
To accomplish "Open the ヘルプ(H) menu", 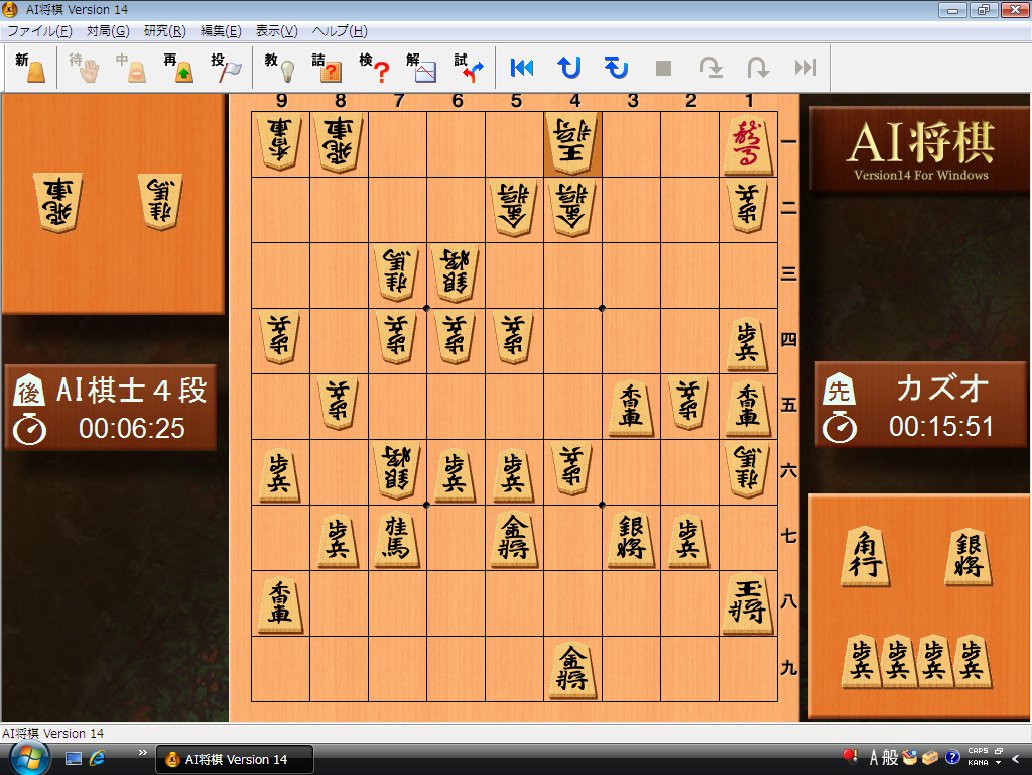I will [339, 31].
